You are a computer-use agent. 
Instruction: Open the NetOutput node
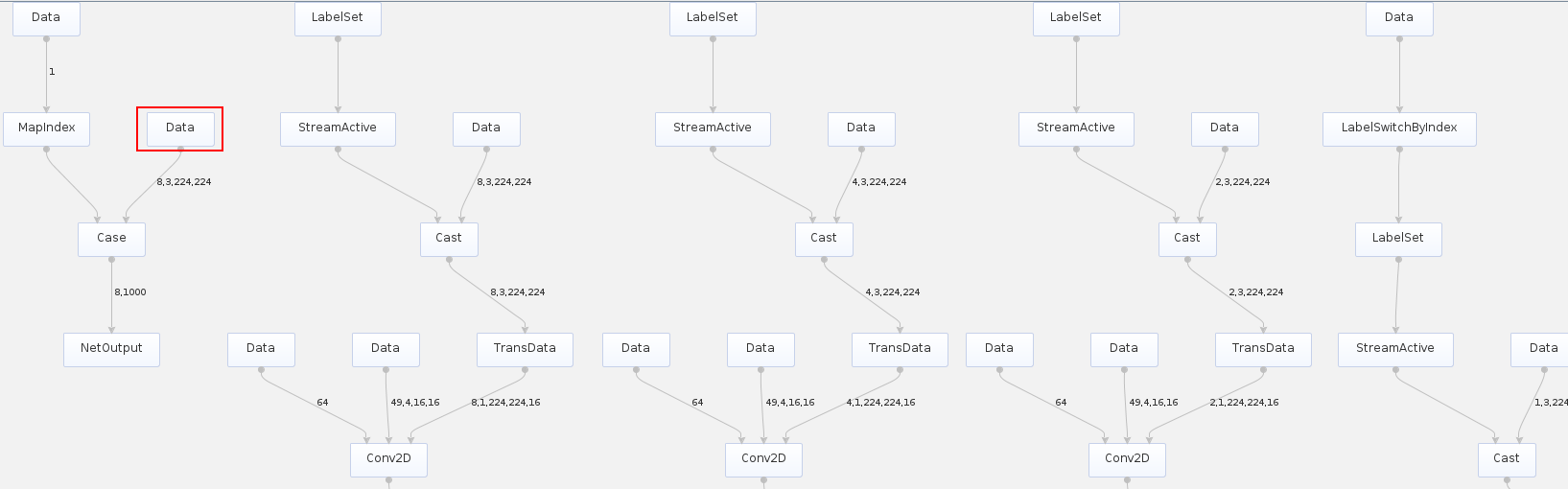pyautogui.click(x=111, y=349)
